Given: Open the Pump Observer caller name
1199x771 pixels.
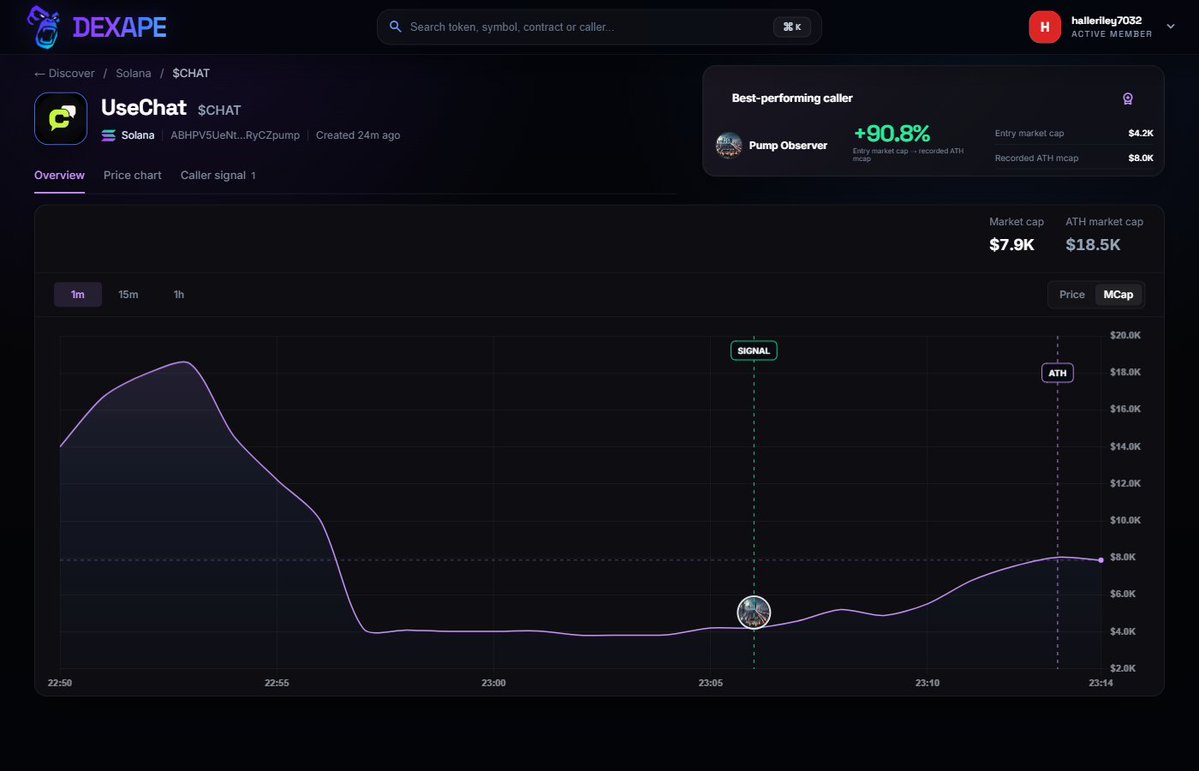Looking at the screenshot, I should pos(788,145).
